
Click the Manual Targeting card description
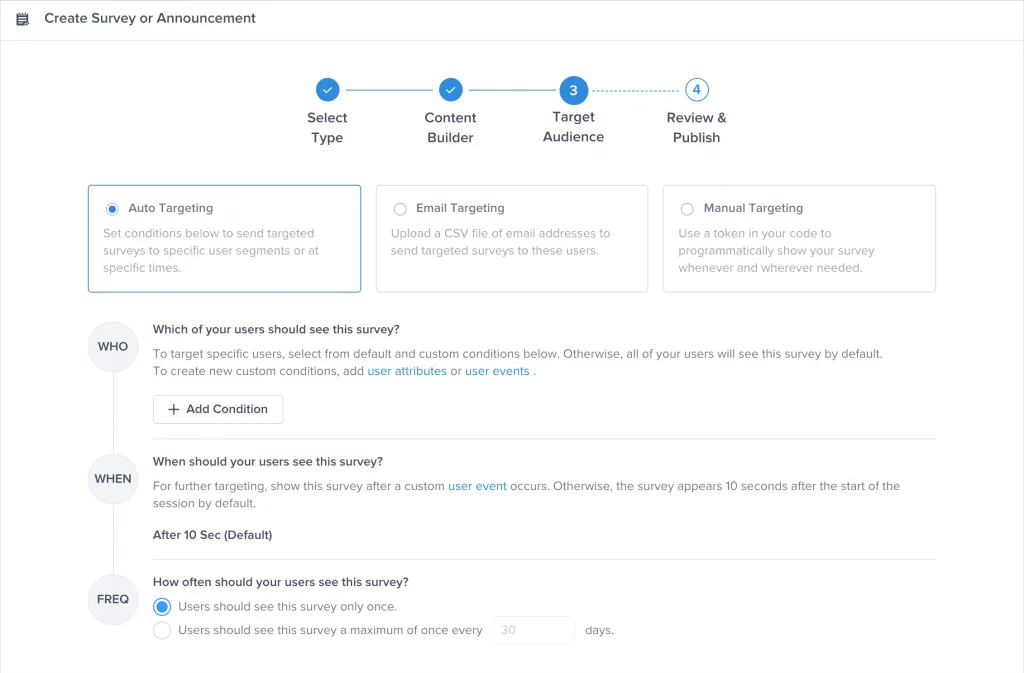click(x=776, y=251)
